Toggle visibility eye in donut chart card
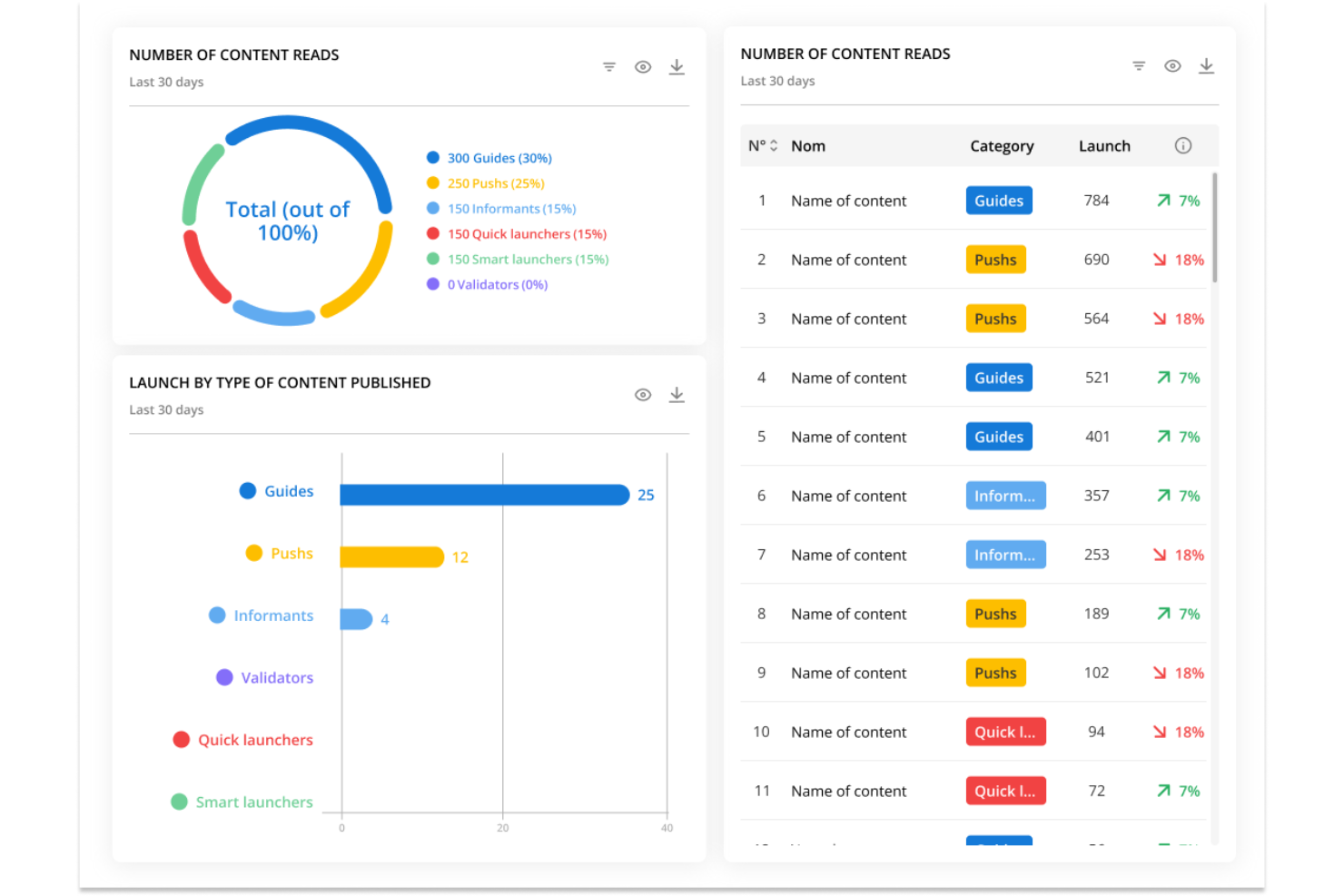This screenshot has width=1344, height=896. pos(643,67)
